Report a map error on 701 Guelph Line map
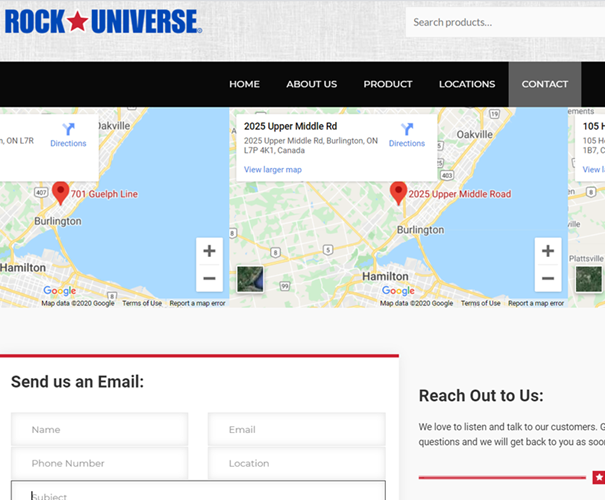This screenshot has width=605, height=500. [x=197, y=303]
